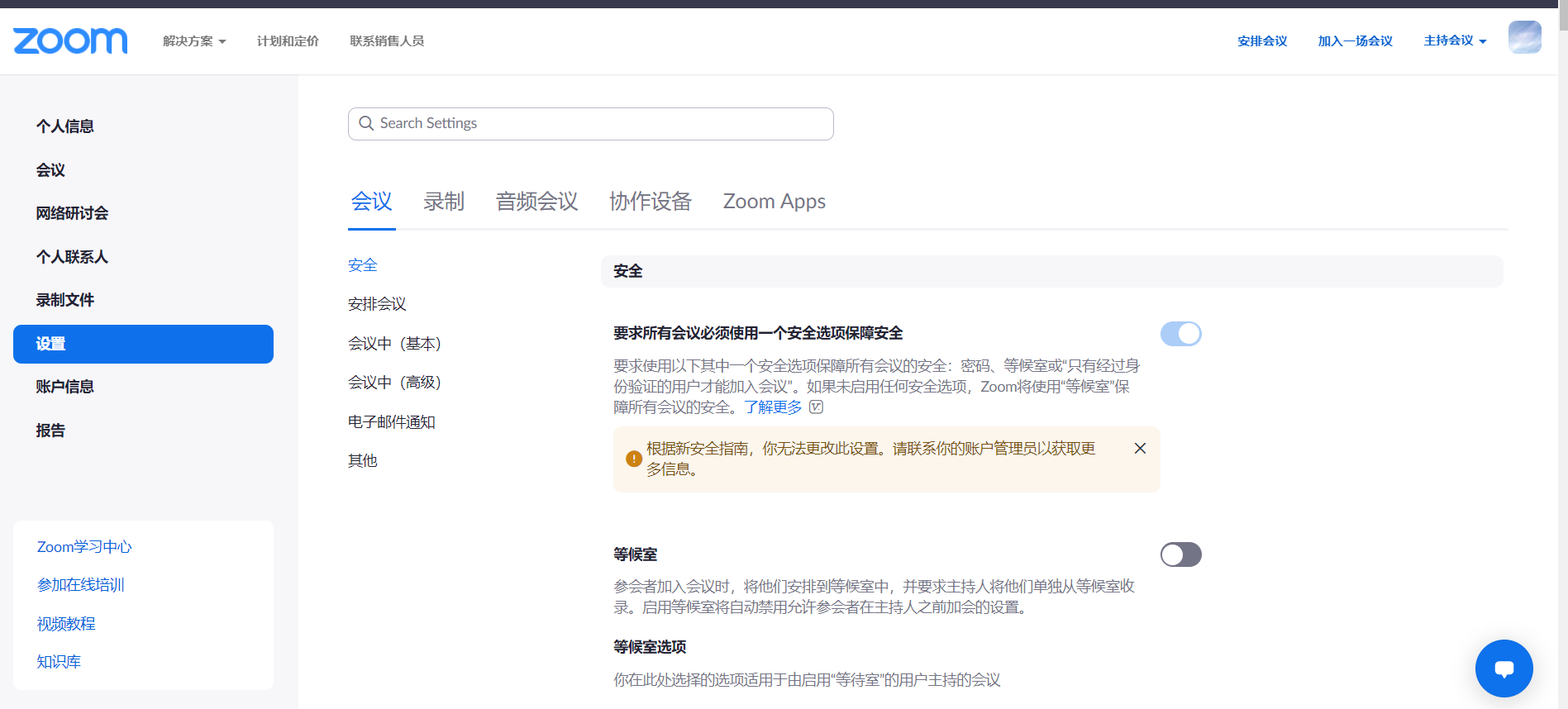1568x709 pixels.
Task: Open the 了解更多 link
Action: tap(773, 407)
